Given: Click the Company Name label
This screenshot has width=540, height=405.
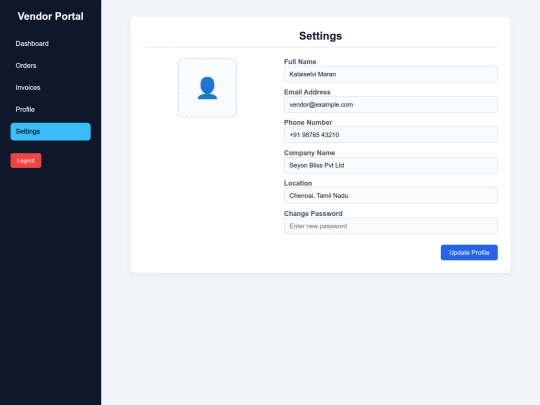Looking at the screenshot, I should [309, 153].
